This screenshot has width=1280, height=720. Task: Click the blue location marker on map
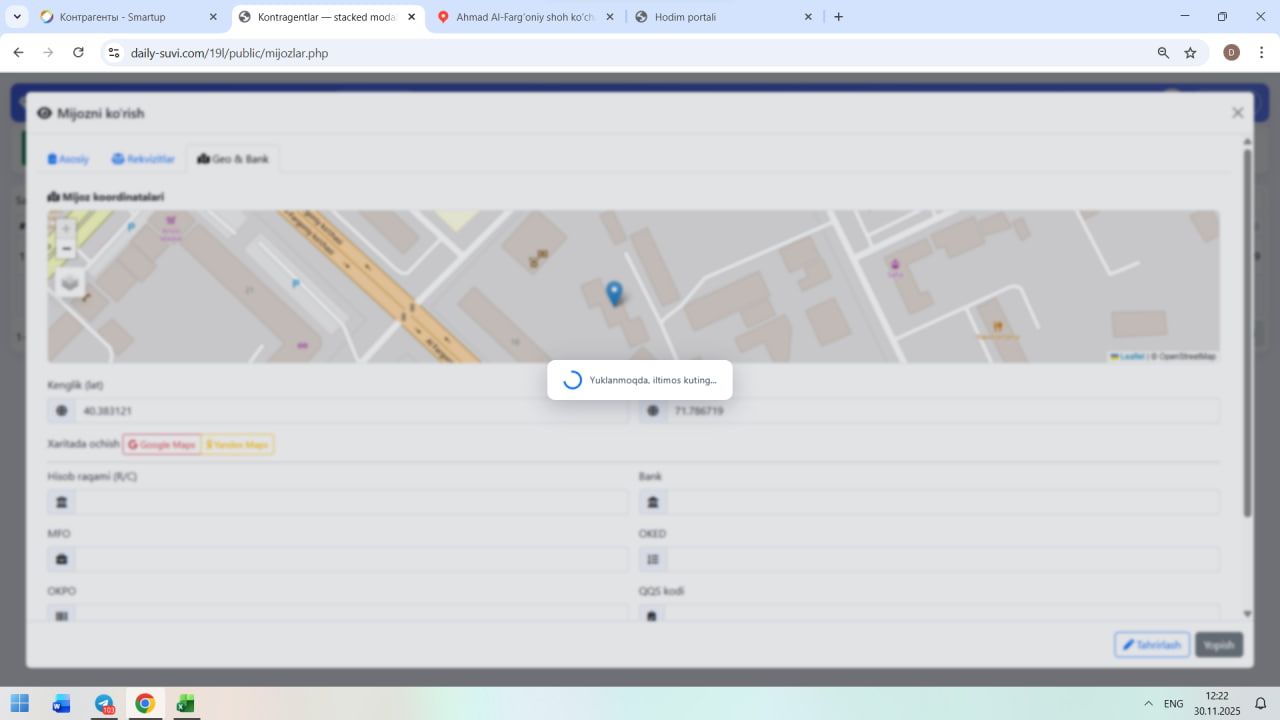(x=615, y=293)
